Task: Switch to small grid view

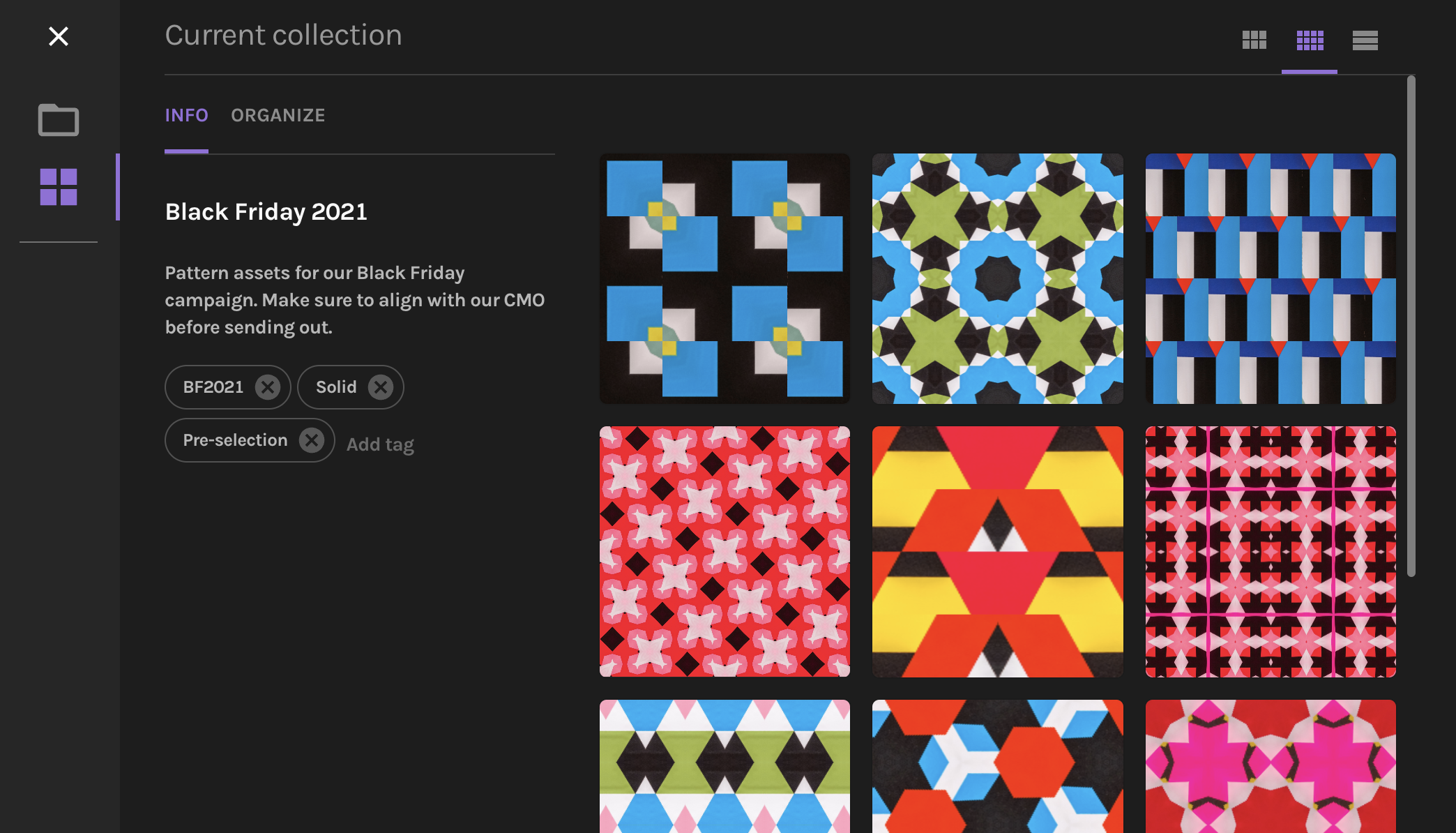Action: pyautogui.click(x=1309, y=40)
